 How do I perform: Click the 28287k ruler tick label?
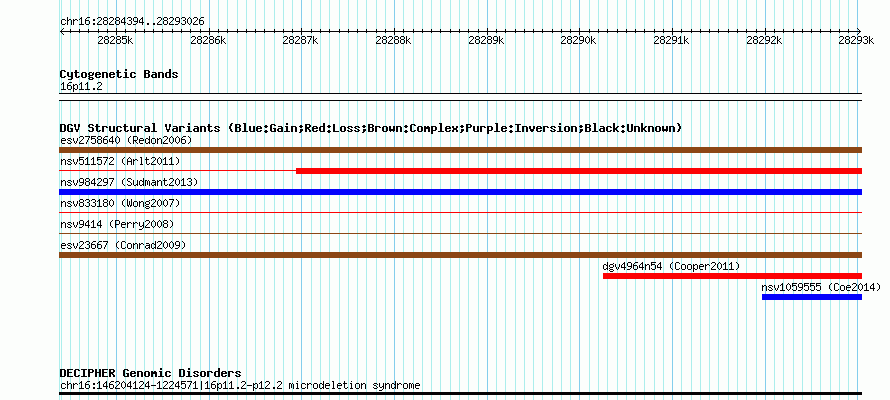point(301,40)
